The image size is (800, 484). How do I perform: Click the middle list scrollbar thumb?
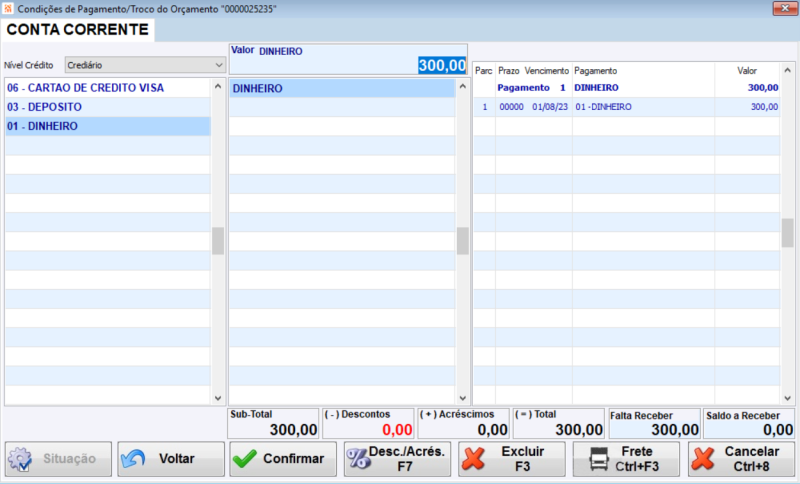click(463, 241)
